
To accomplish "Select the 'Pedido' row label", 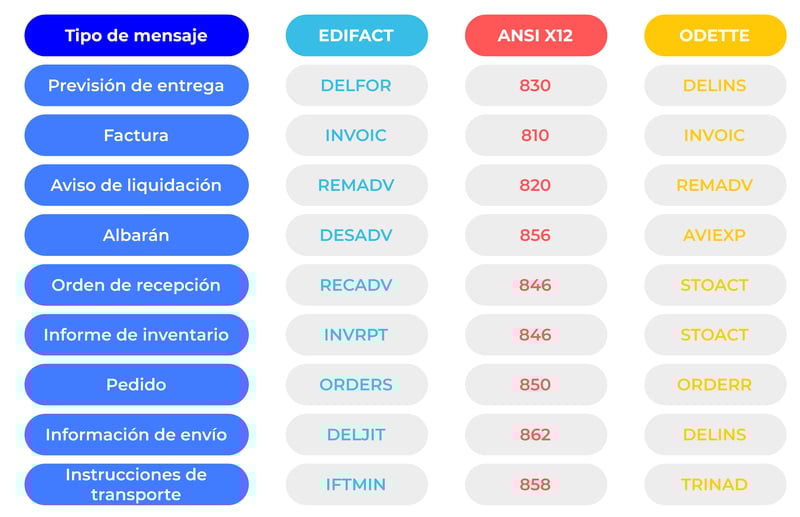I will point(136,384).
